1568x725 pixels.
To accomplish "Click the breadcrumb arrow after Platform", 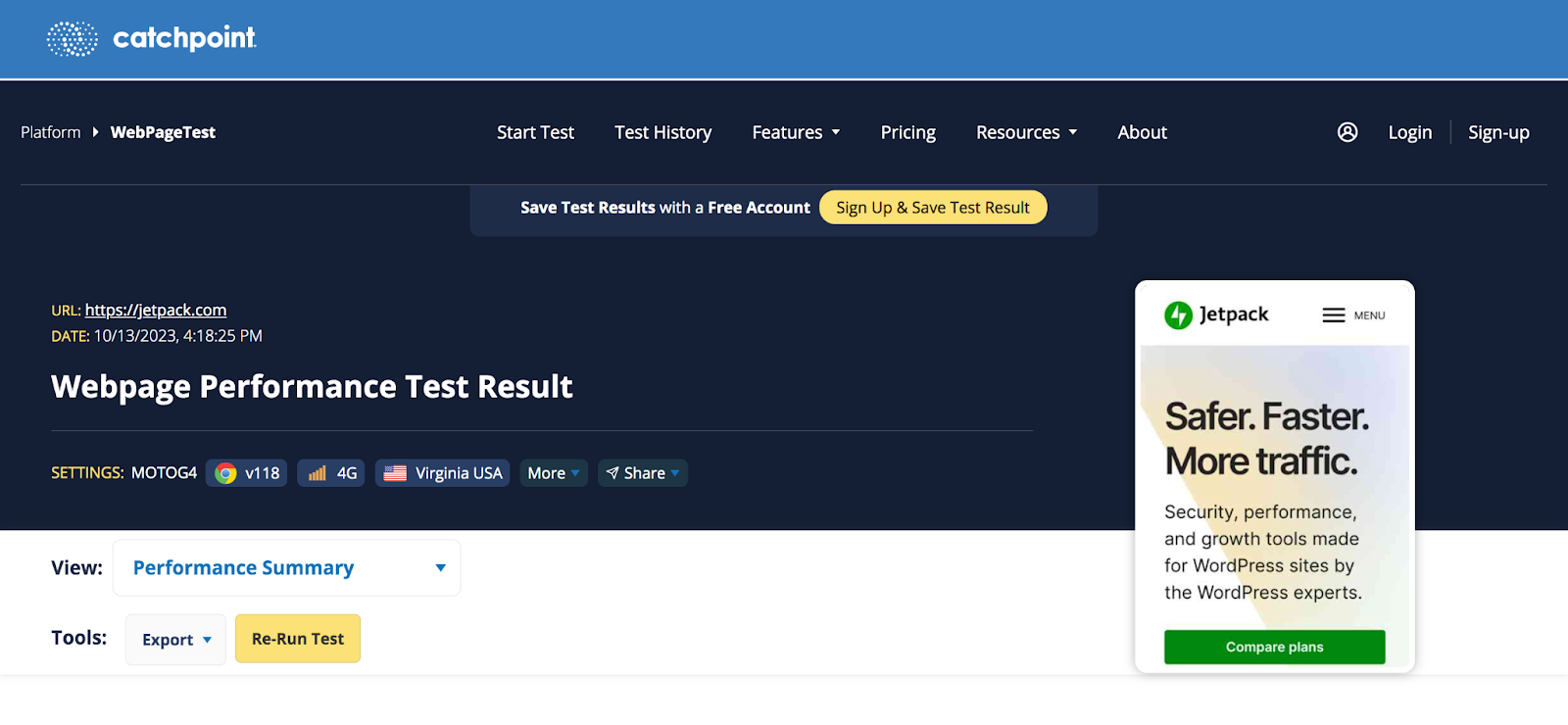I will pos(96,132).
